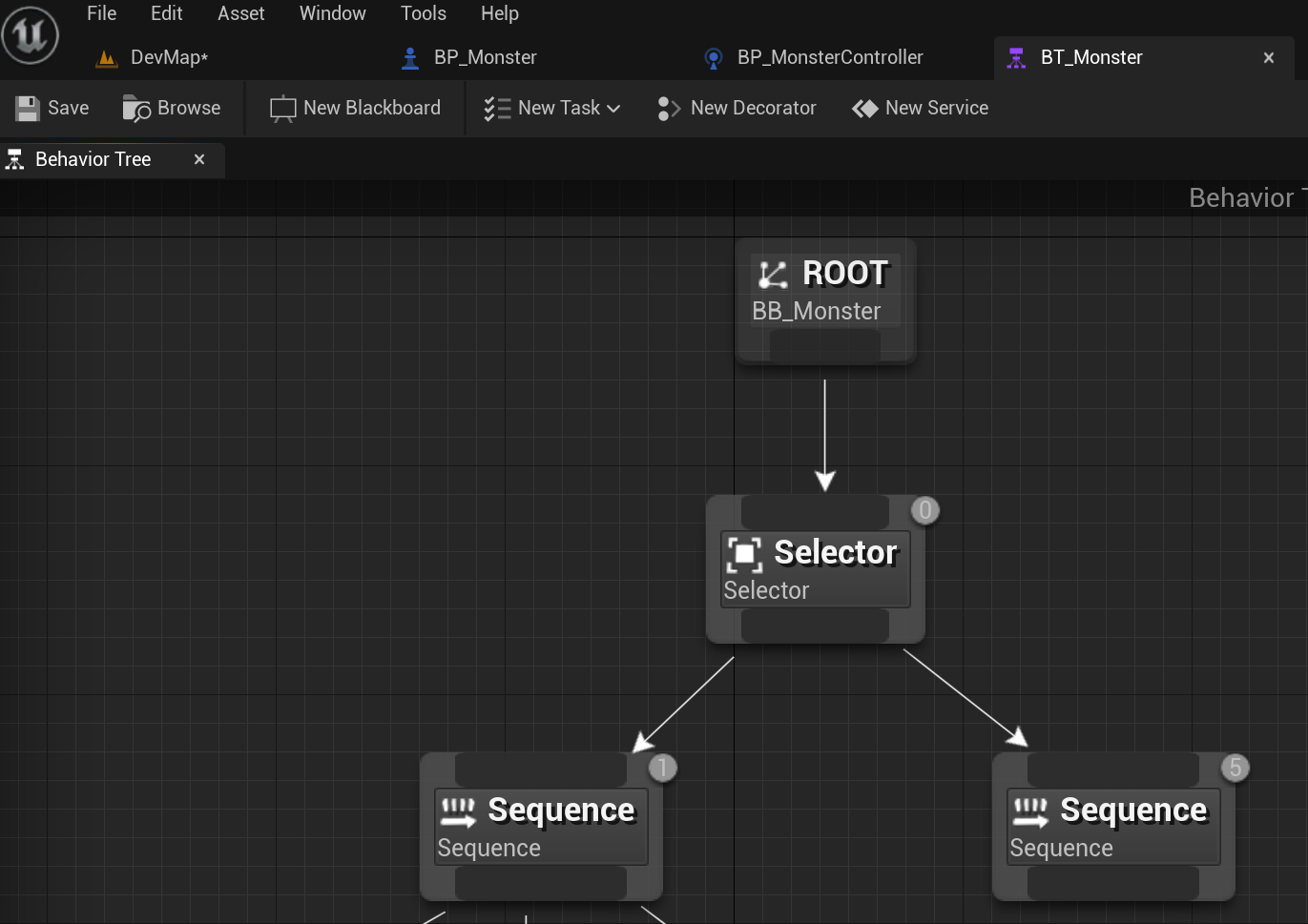Create a New Blackboard
This screenshot has height=924, width=1308.
tap(355, 109)
